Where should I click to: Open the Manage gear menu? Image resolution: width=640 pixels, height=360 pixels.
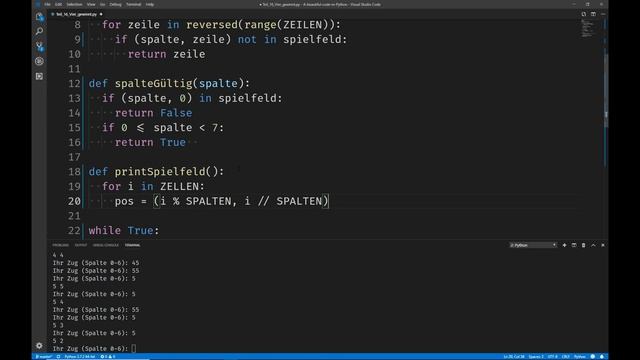tap(39, 345)
